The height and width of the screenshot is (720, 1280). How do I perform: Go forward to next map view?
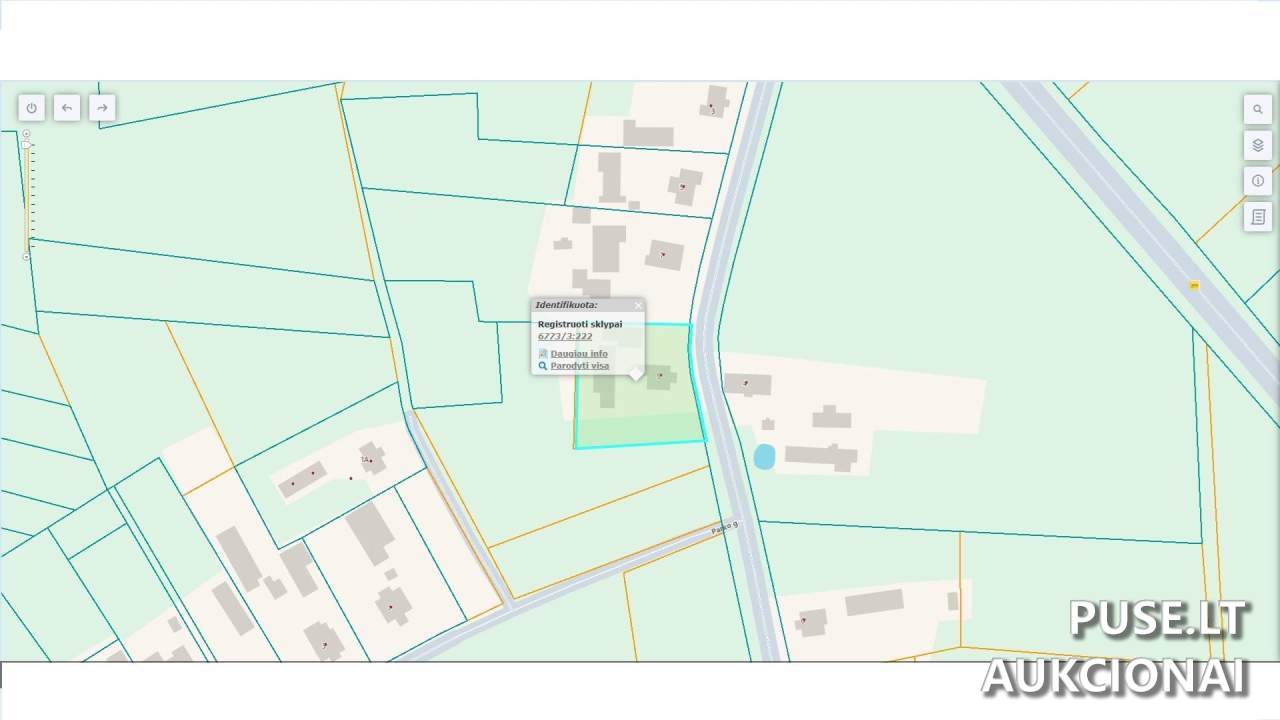point(102,108)
